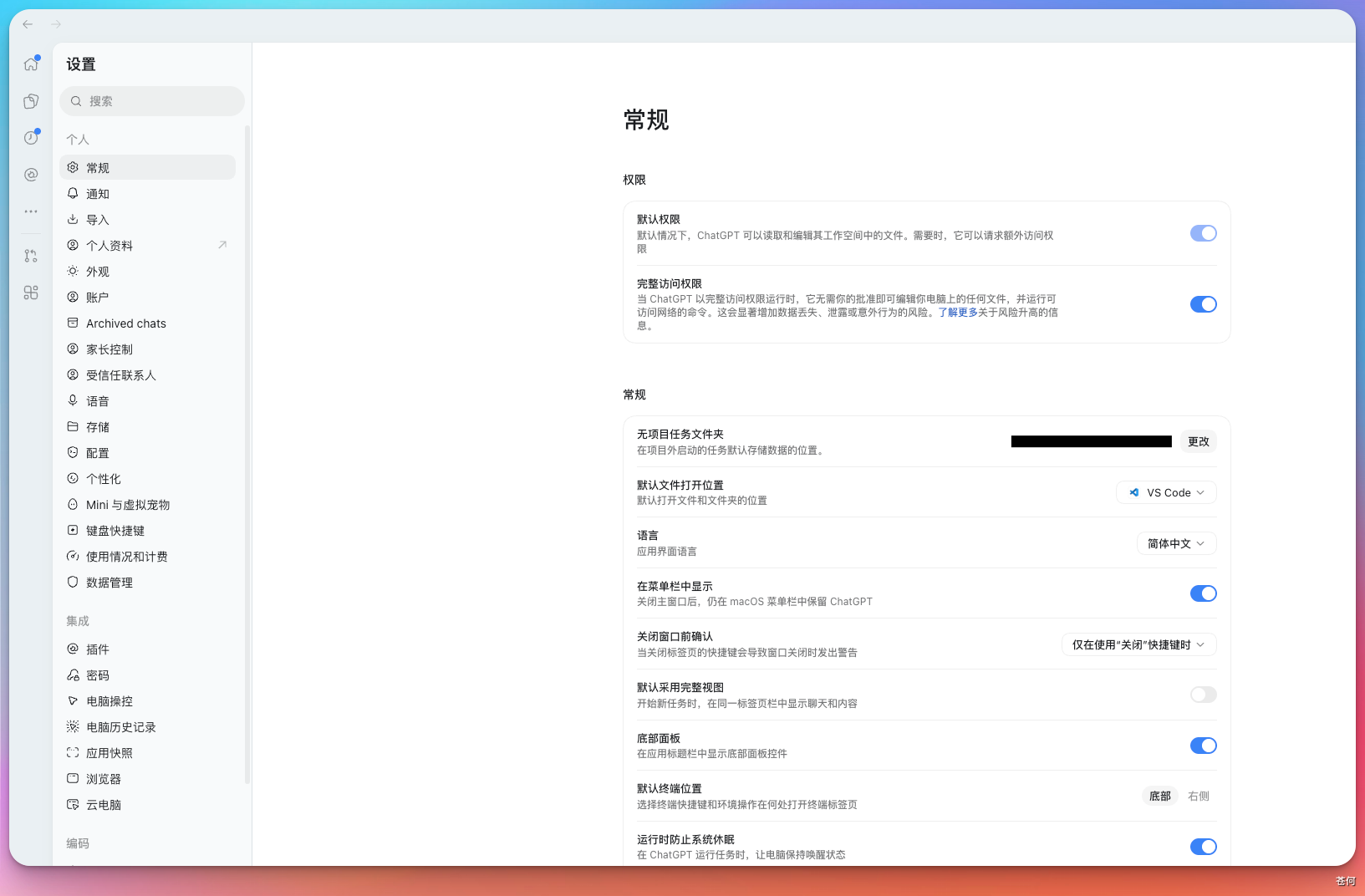Open the 关闭窗口前确认 dropdown

point(1138,644)
